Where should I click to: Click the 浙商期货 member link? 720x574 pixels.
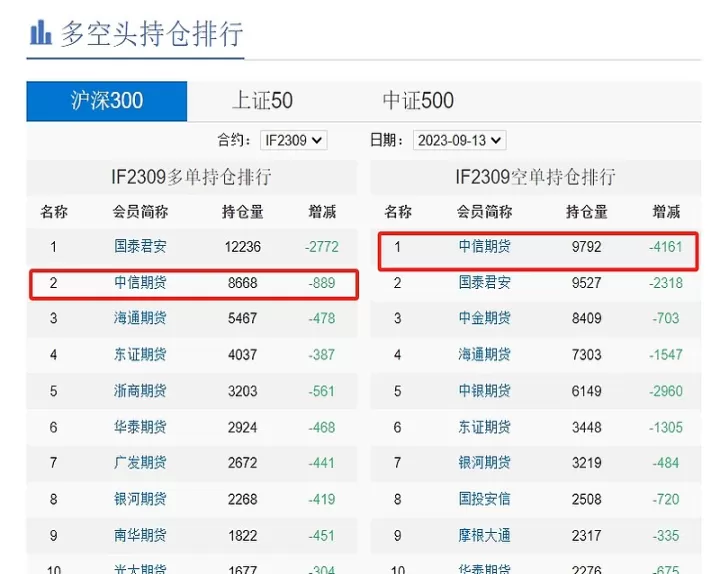140,391
